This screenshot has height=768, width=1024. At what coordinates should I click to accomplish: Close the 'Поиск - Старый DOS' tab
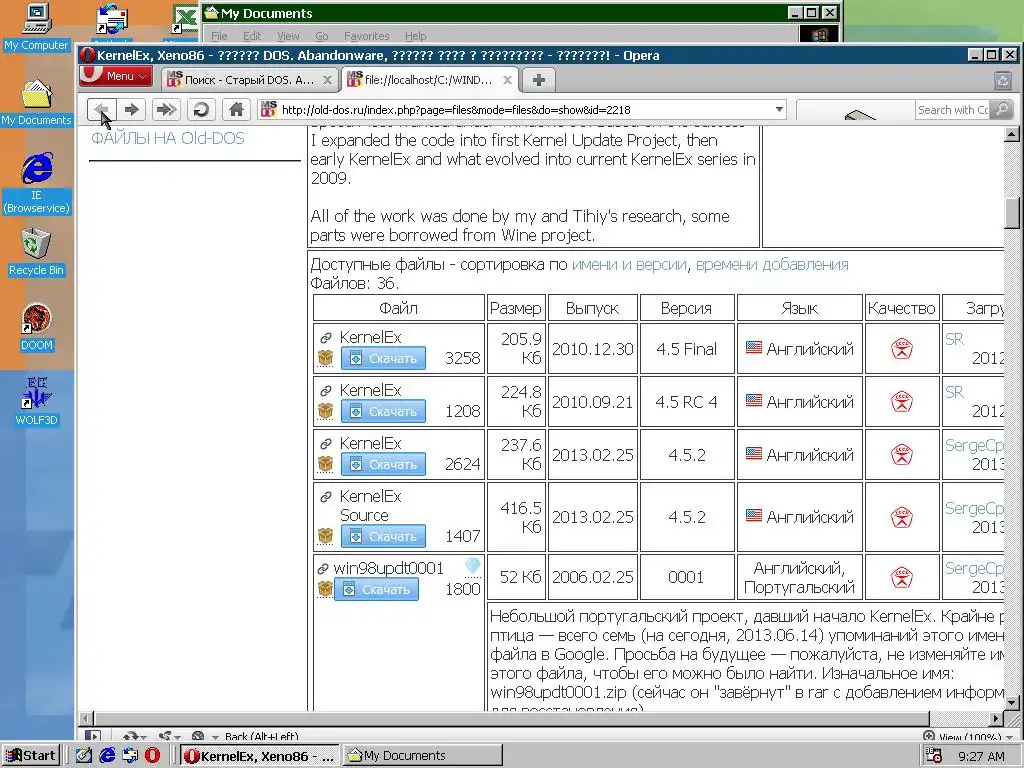point(327,80)
